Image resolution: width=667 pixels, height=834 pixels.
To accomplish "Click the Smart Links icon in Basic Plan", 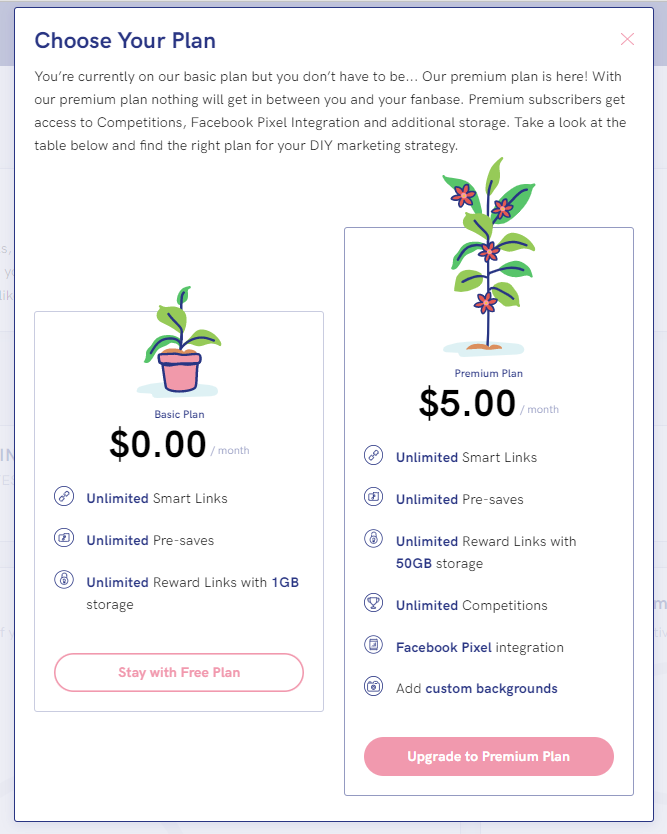I will pos(63,497).
